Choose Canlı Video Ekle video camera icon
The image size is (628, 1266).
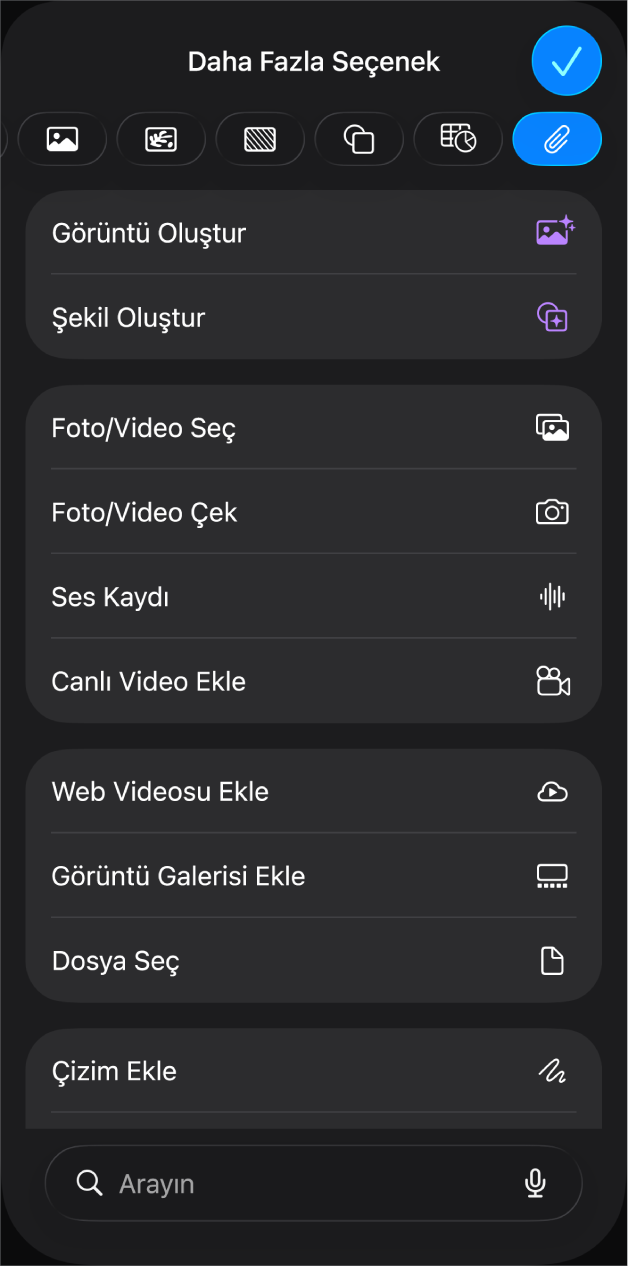point(553,681)
